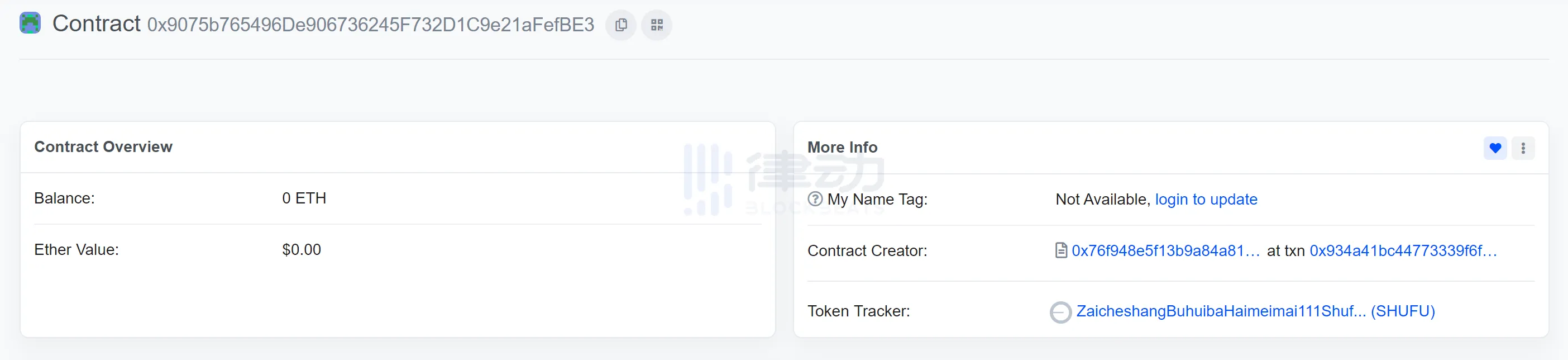Click the "More Info" card heading
The height and width of the screenshot is (360, 1568).
pyautogui.click(x=842, y=148)
